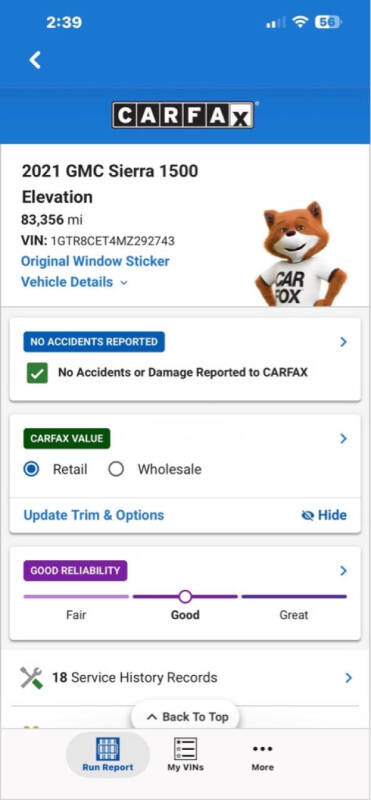Select the Wholesale radio button
This screenshot has height=800, width=371.
click(116, 469)
